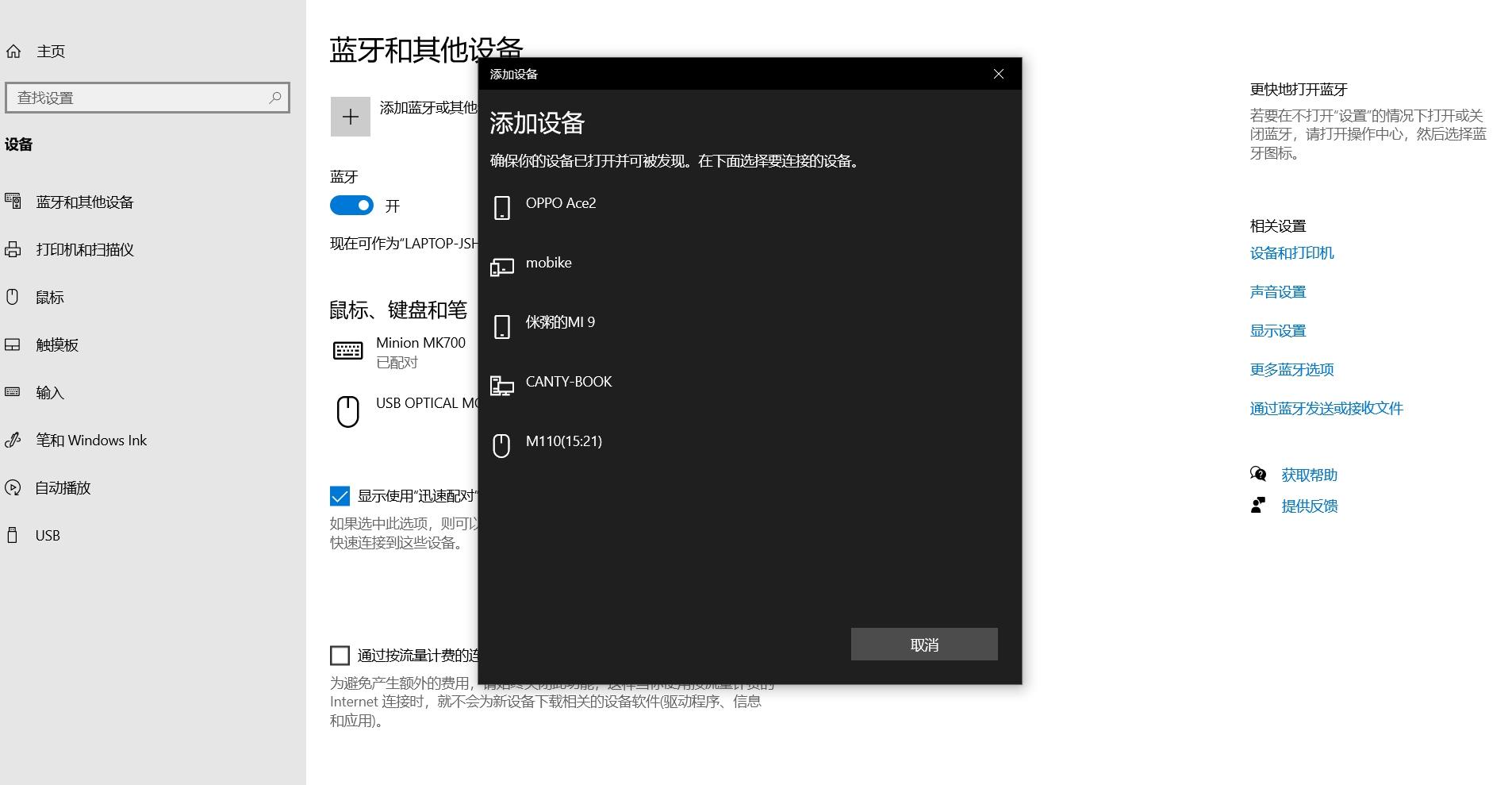Open the 自动播放 section
The width and height of the screenshot is (1512, 785).
[62, 487]
